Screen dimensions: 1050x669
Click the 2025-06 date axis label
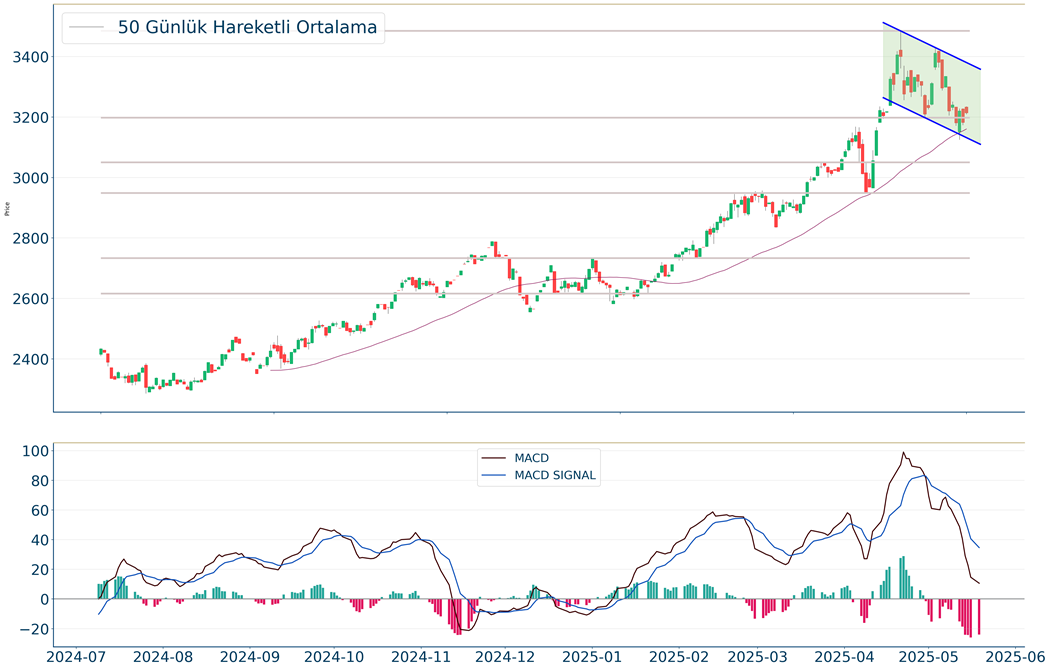(x=1017, y=657)
